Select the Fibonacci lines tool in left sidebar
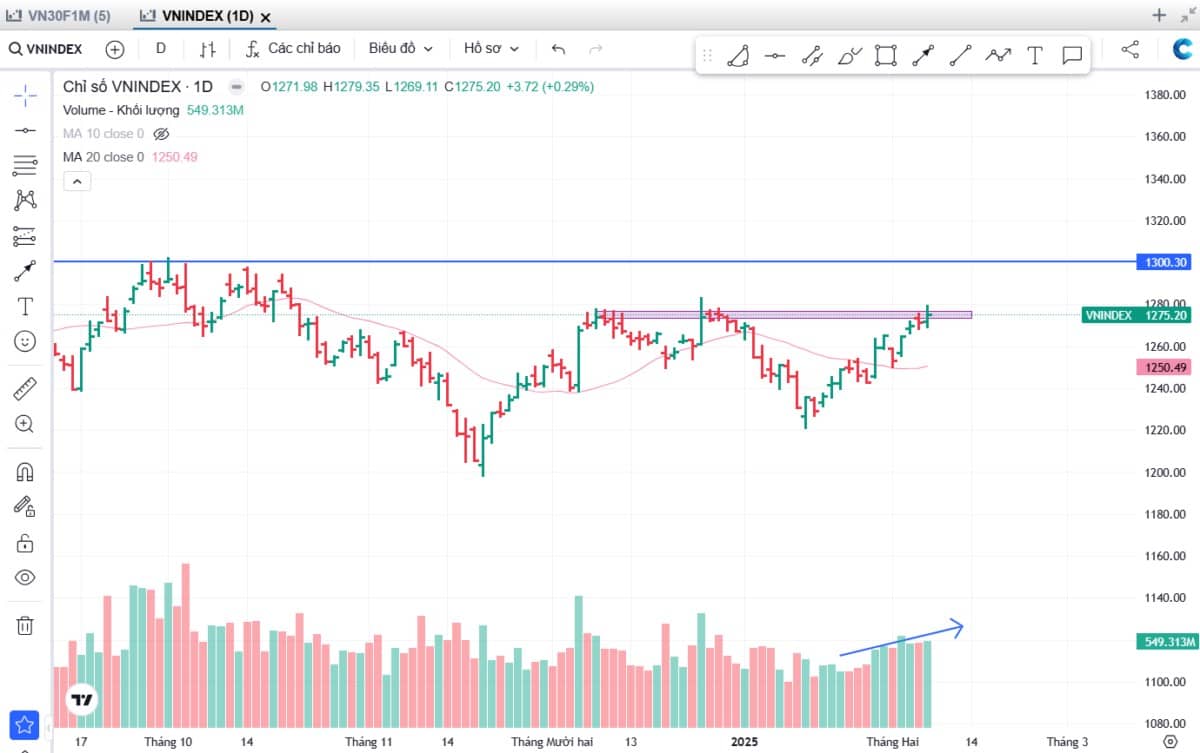Viewport: 1200px width, 753px height. (25, 165)
